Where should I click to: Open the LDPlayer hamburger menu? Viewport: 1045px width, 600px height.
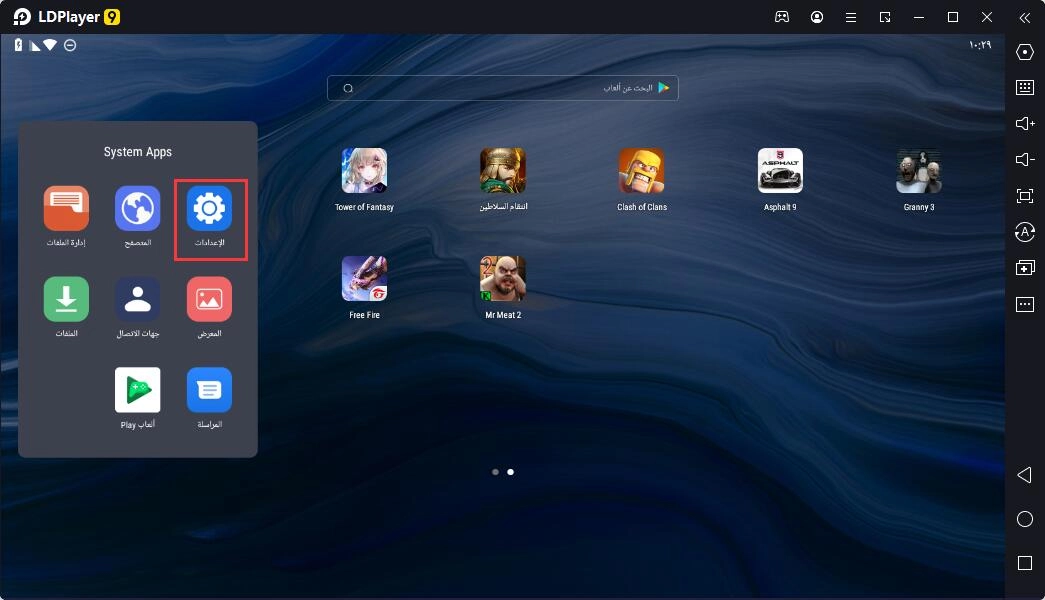point(851,17)
